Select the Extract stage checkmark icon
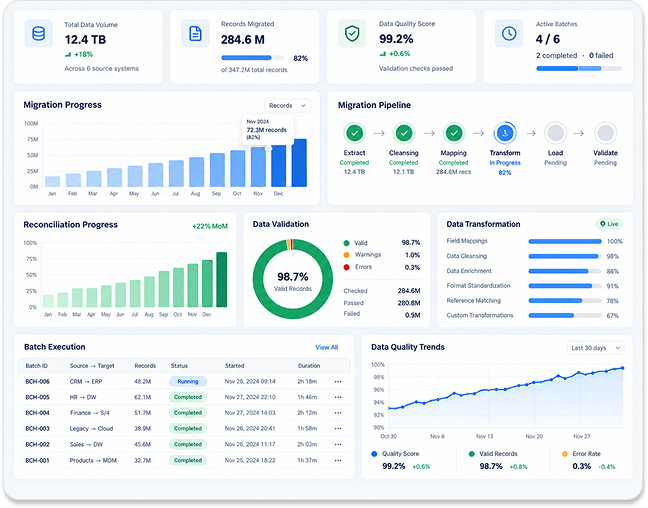This screenshot has width=648, height=508. tap(354, 133)
